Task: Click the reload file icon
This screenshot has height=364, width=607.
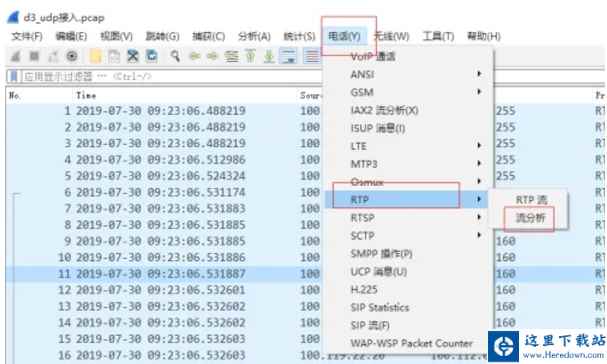Action: (151, 57)
